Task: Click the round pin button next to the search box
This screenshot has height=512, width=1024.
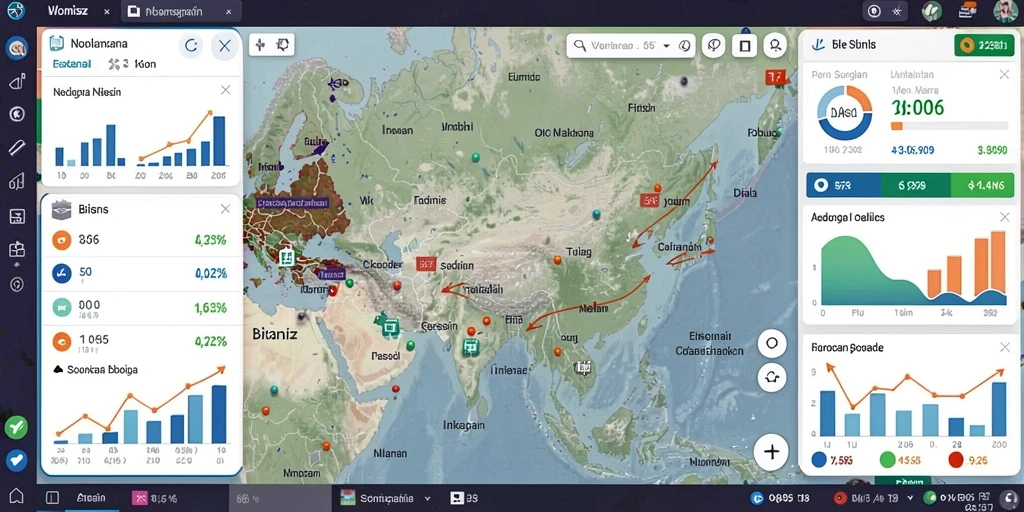Action: pos(714,46)
